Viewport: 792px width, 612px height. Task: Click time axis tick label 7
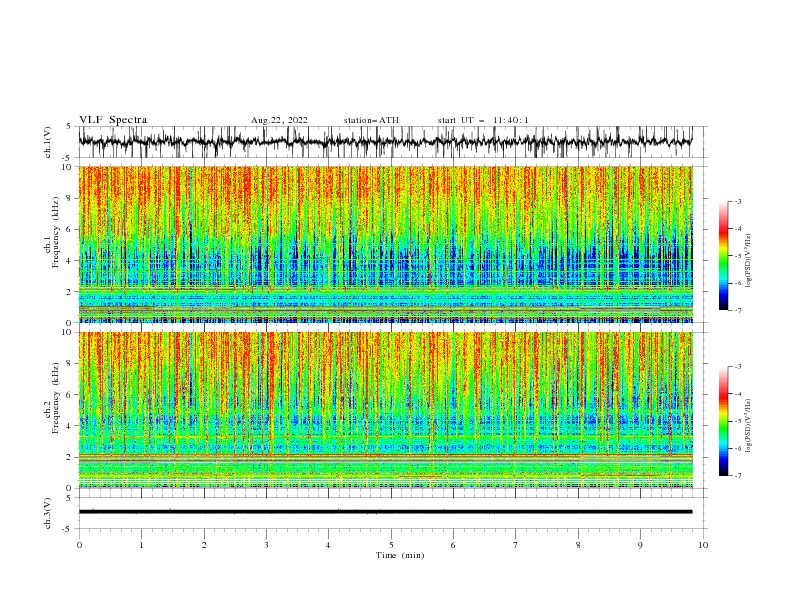pos(516,545)
